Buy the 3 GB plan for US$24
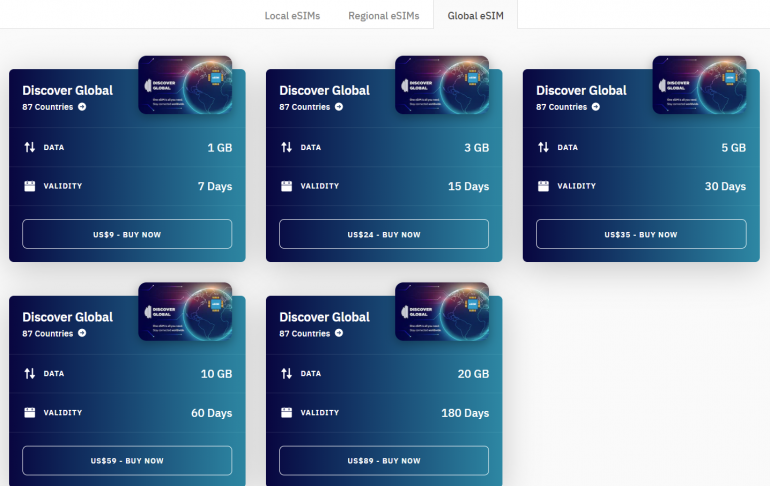 pos(384,234)
